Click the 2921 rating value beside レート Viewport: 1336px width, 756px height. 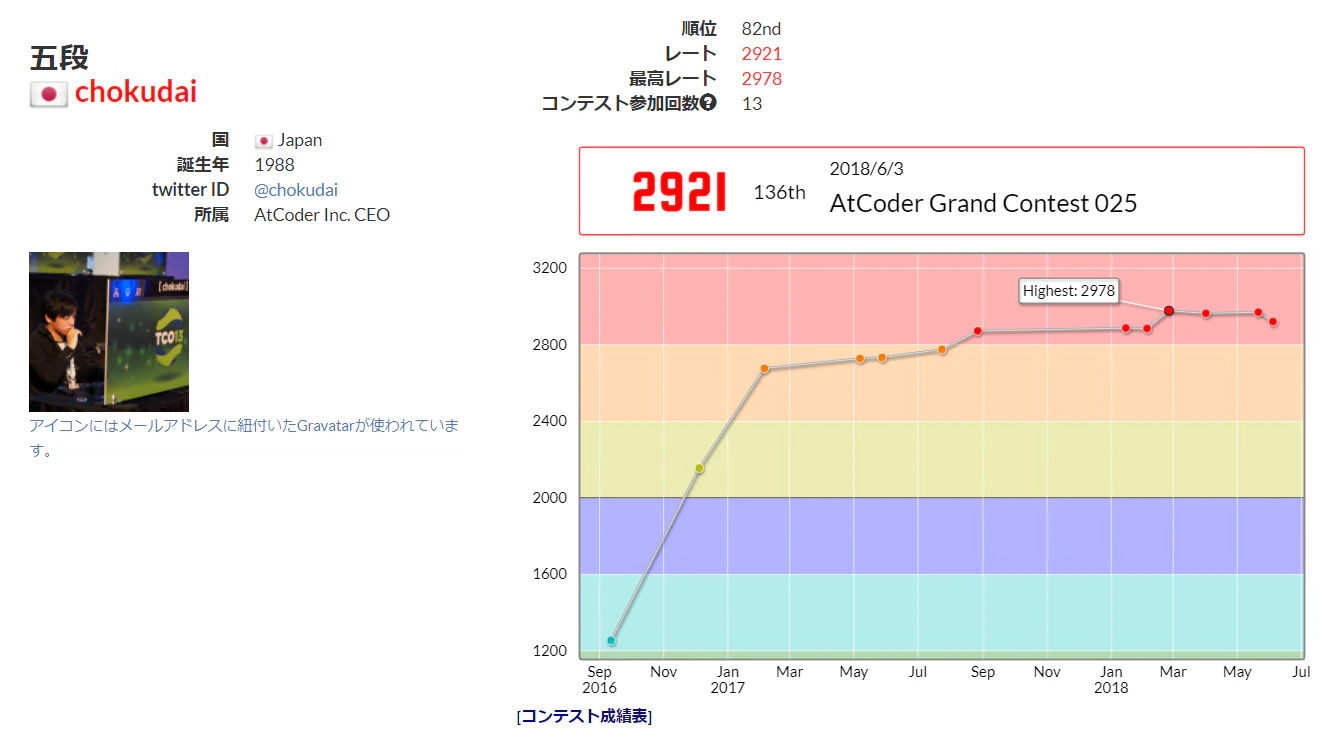pyautogui.click(x=762, y=54)
